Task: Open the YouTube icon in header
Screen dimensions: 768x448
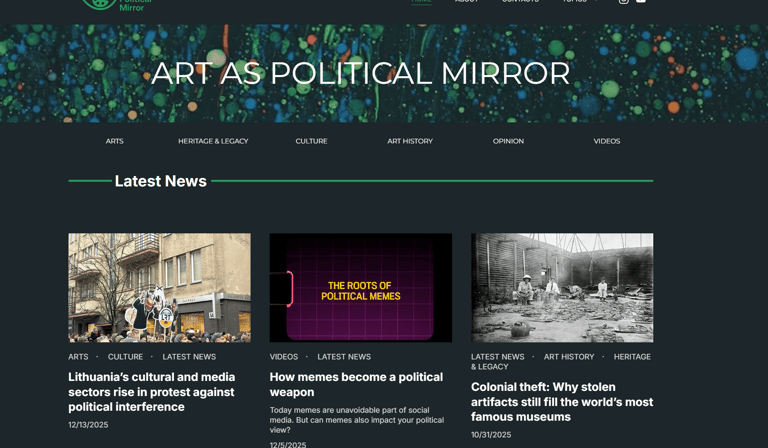Action: click(641, 1)
